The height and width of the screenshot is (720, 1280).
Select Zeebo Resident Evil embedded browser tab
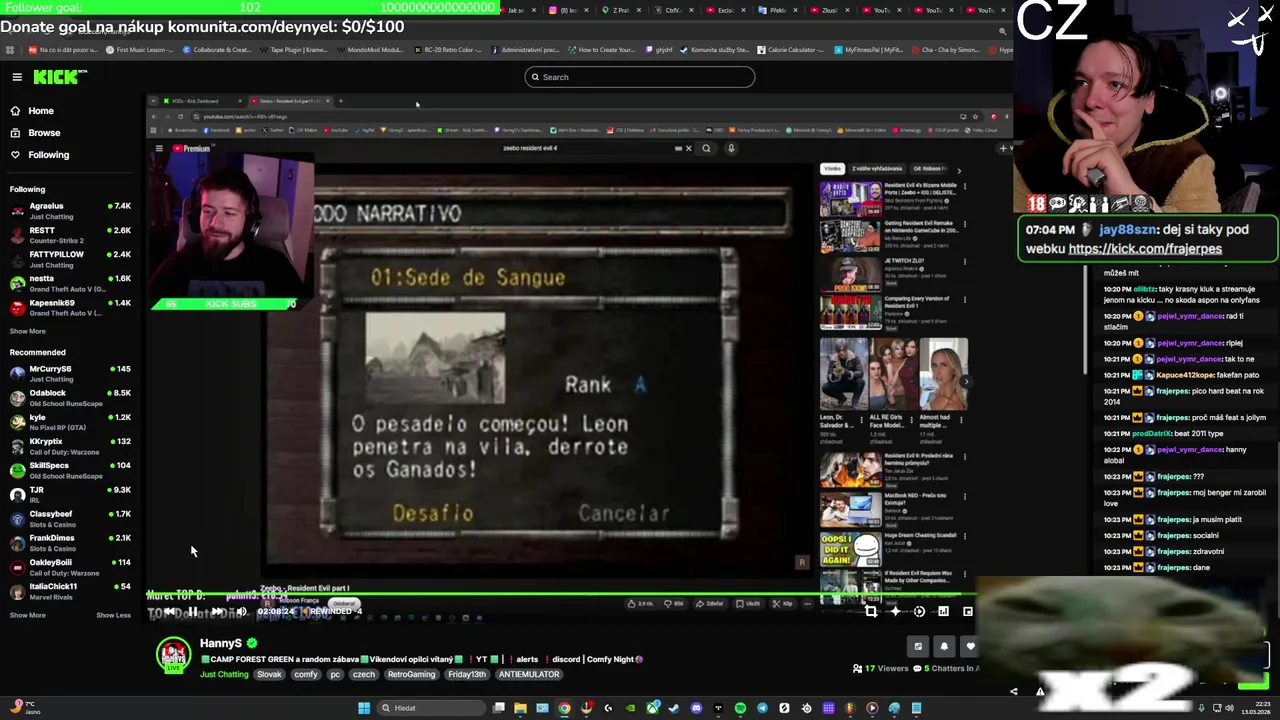click(x=289, y=101)
